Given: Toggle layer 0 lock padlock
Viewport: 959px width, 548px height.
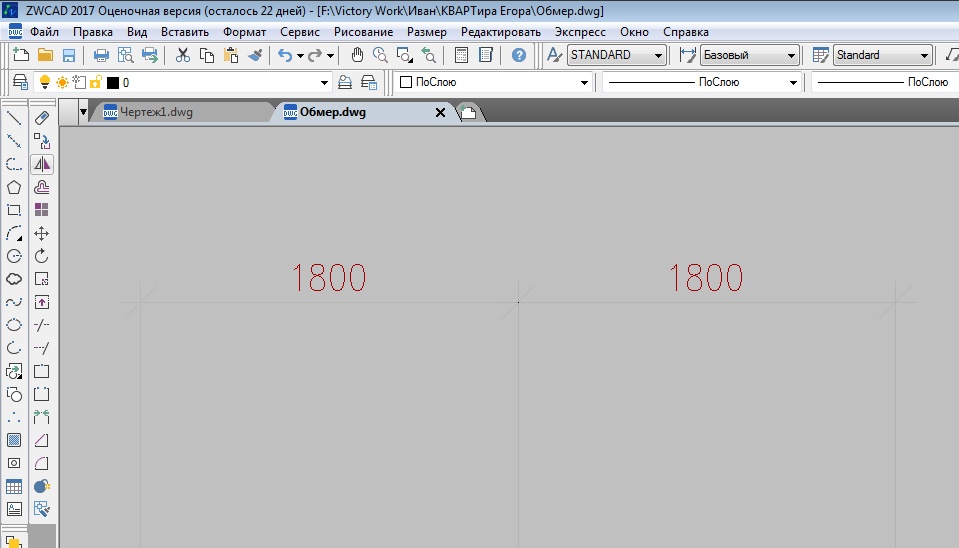Looking at the screenshot, I should [x=95, y=82].
